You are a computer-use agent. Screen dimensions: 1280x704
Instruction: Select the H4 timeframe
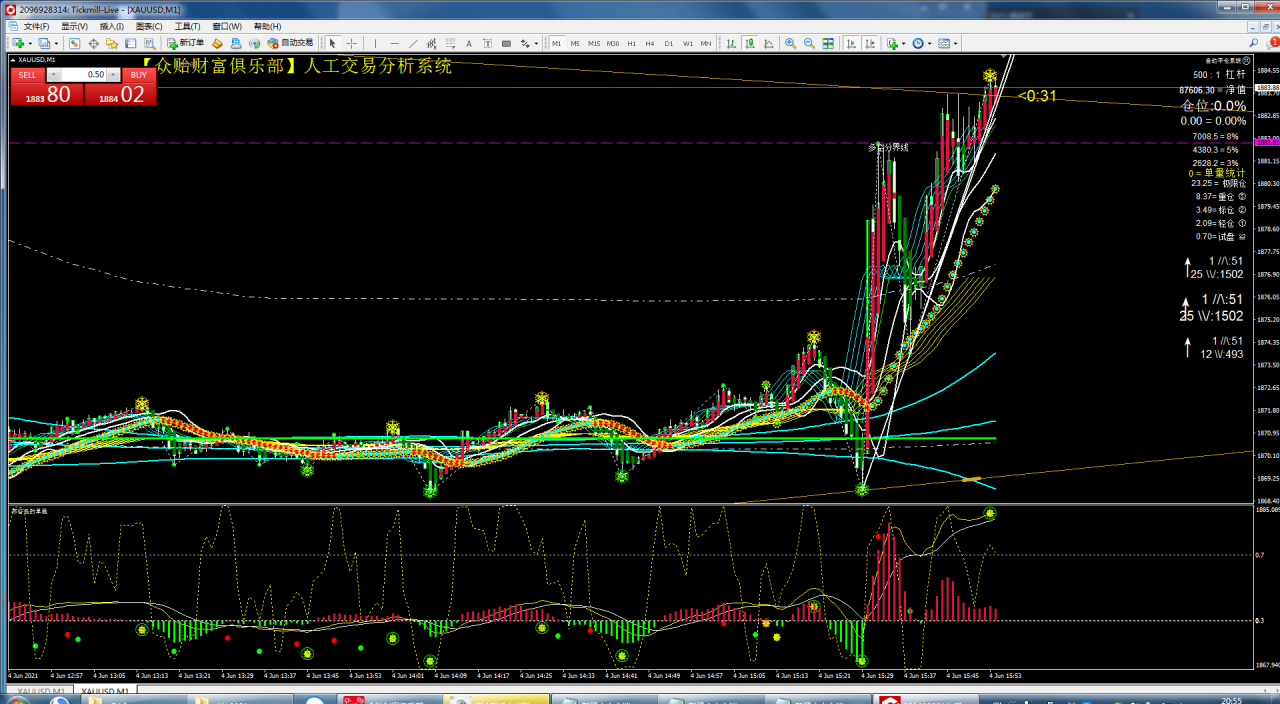(650, 43)
